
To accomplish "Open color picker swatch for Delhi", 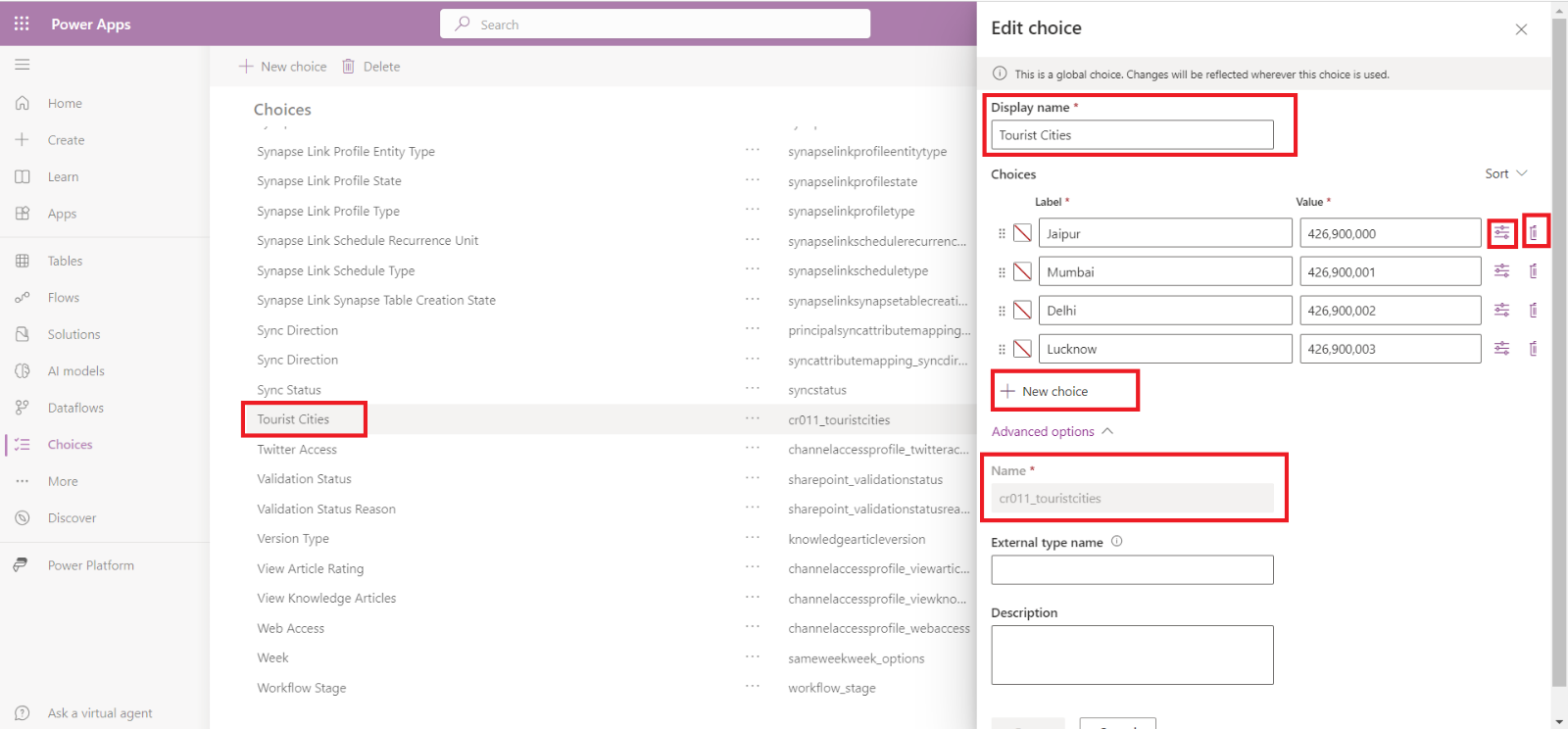I will pos(1022,311).
